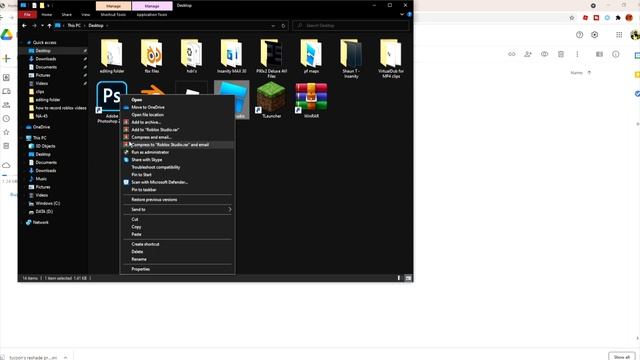Select 3D Objects under This PC

(45, 146)
